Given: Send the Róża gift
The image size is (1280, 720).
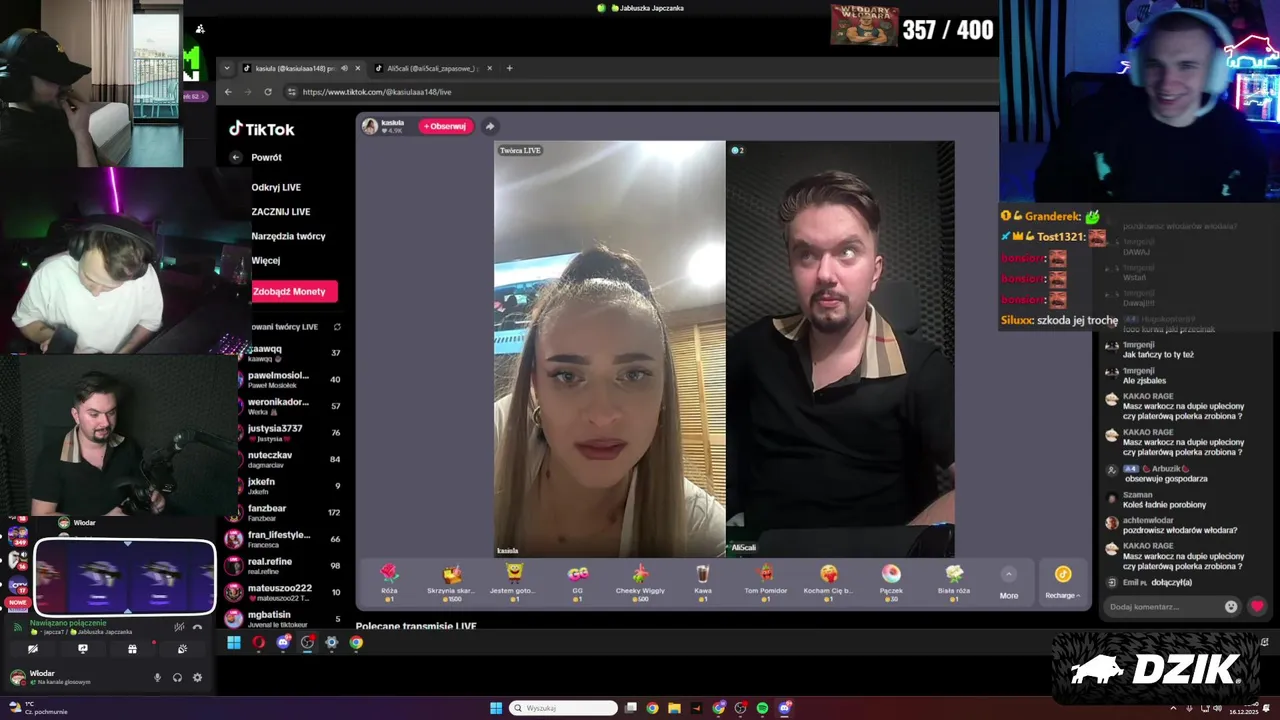Looking at the screenshot, I should (x=389, y=580).
